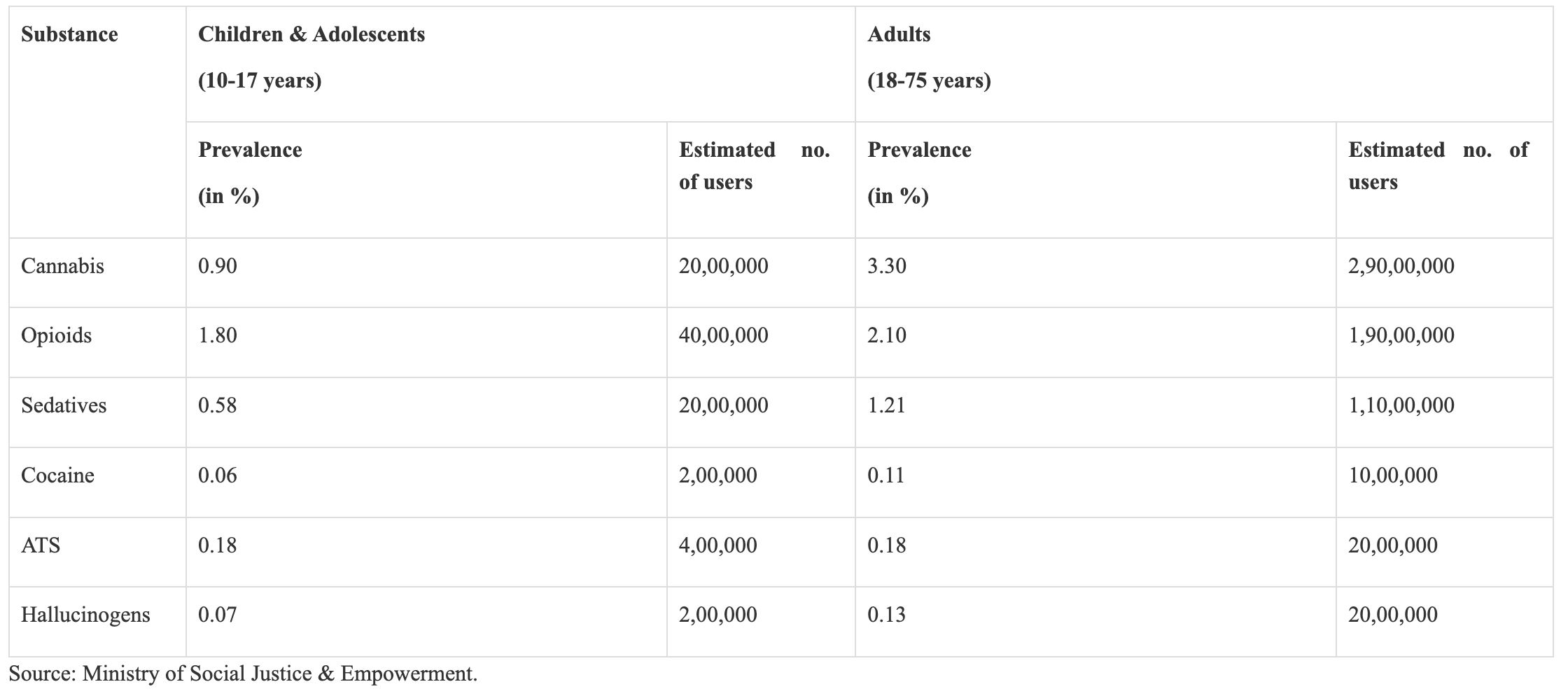
Task: Click the Hallucinogens adult prevalence value 0.13
Action: tap(886, 615)
